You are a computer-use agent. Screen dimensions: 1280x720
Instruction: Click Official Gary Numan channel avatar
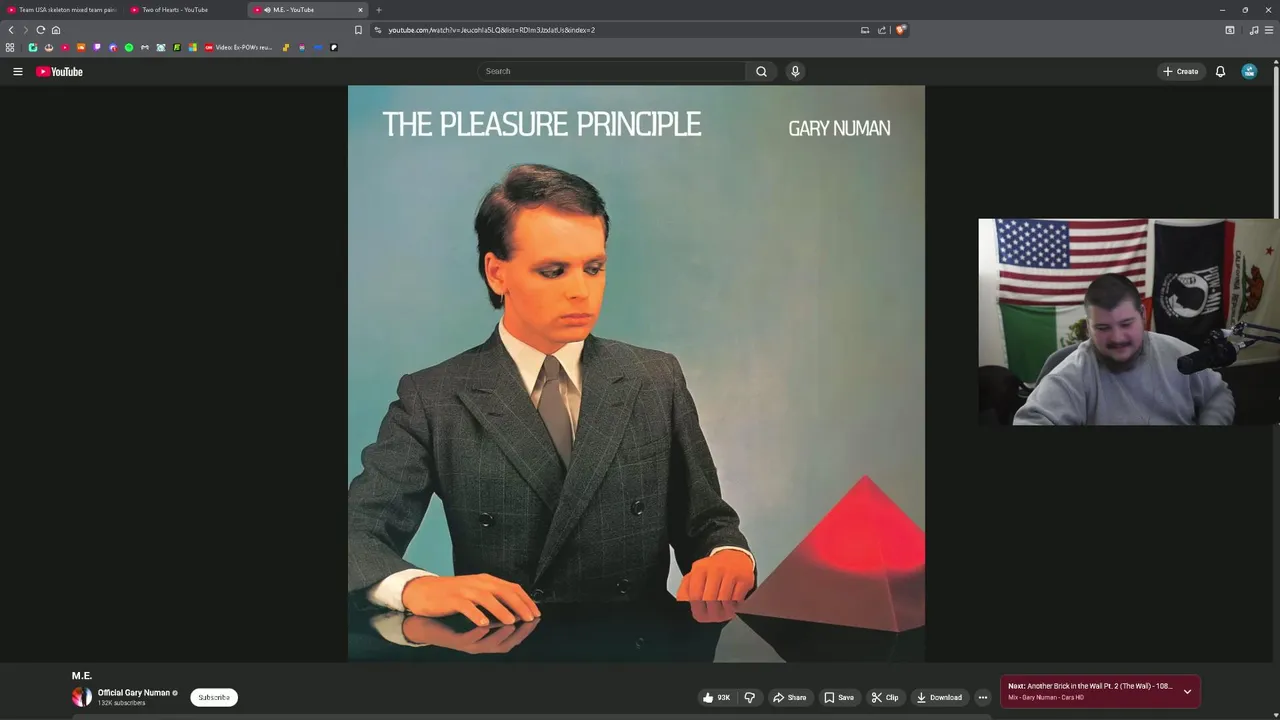[82, 697]
